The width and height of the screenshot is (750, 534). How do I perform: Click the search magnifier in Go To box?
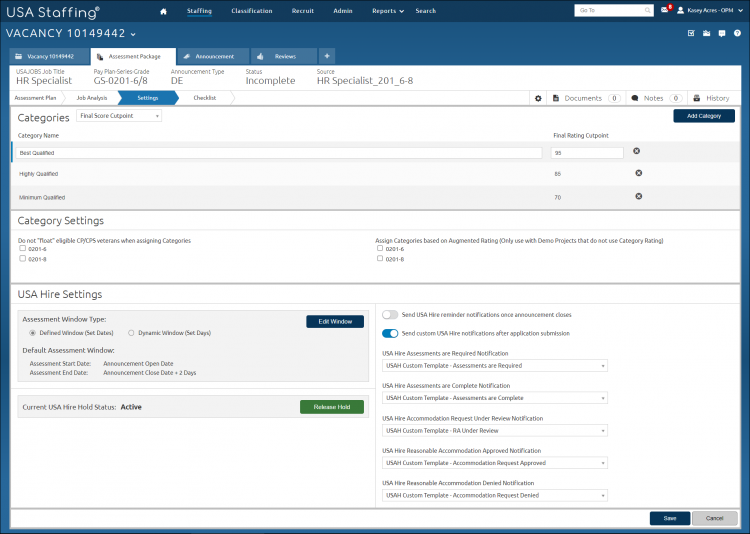pyautogui.click(x=647, y=11)
